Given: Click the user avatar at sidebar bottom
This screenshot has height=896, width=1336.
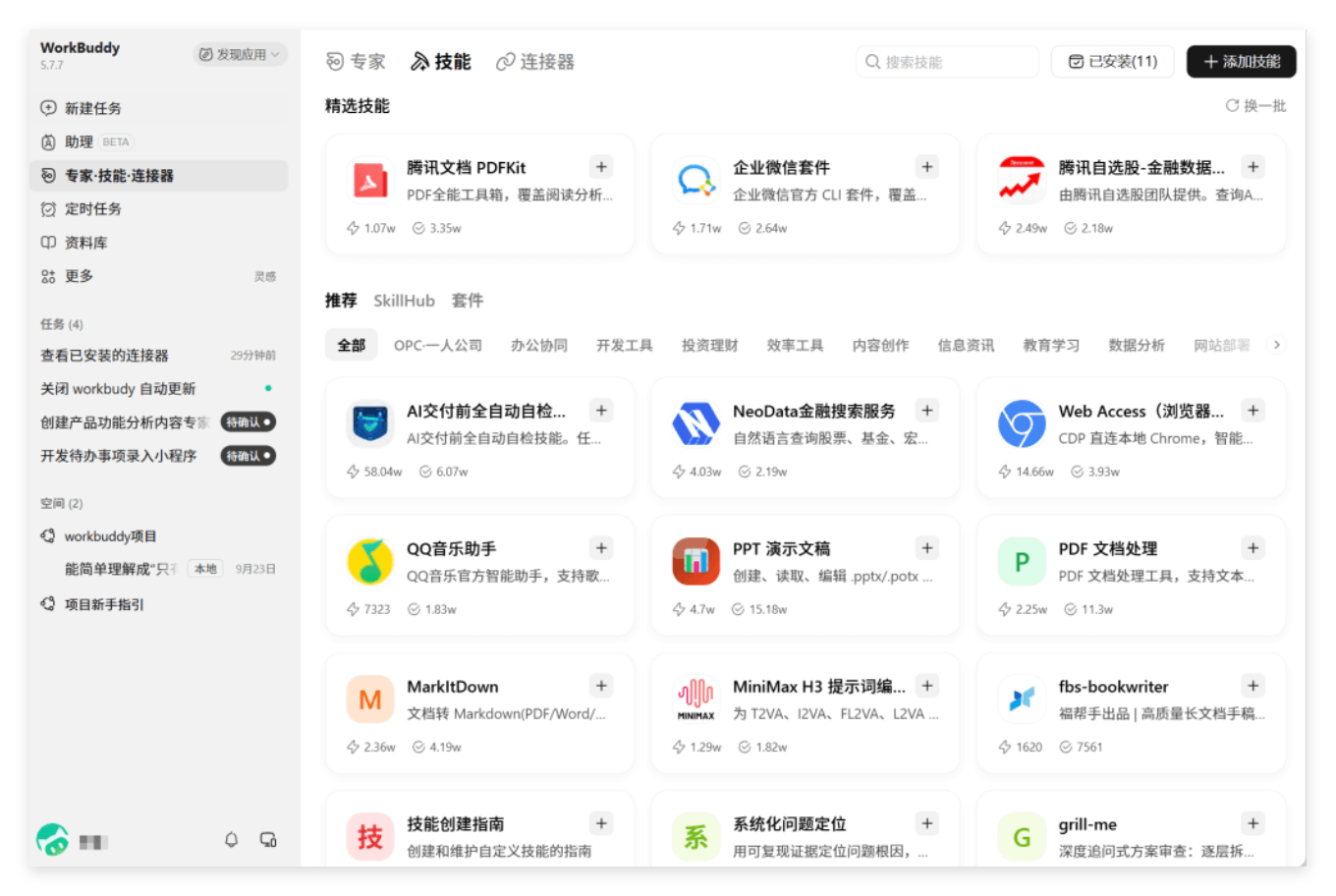Looking at the screenshot, I should click(x=52, y=840).
